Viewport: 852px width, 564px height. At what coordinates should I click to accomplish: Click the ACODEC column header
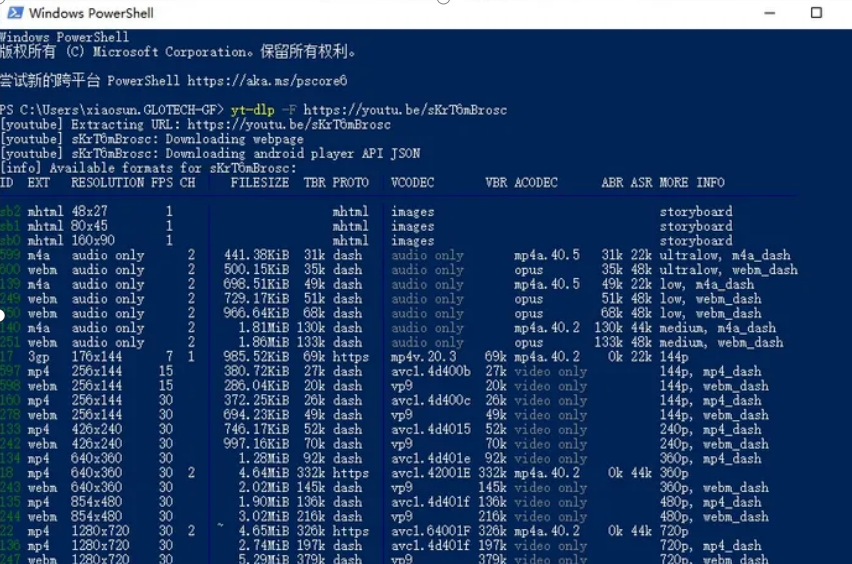click(536, 183)
